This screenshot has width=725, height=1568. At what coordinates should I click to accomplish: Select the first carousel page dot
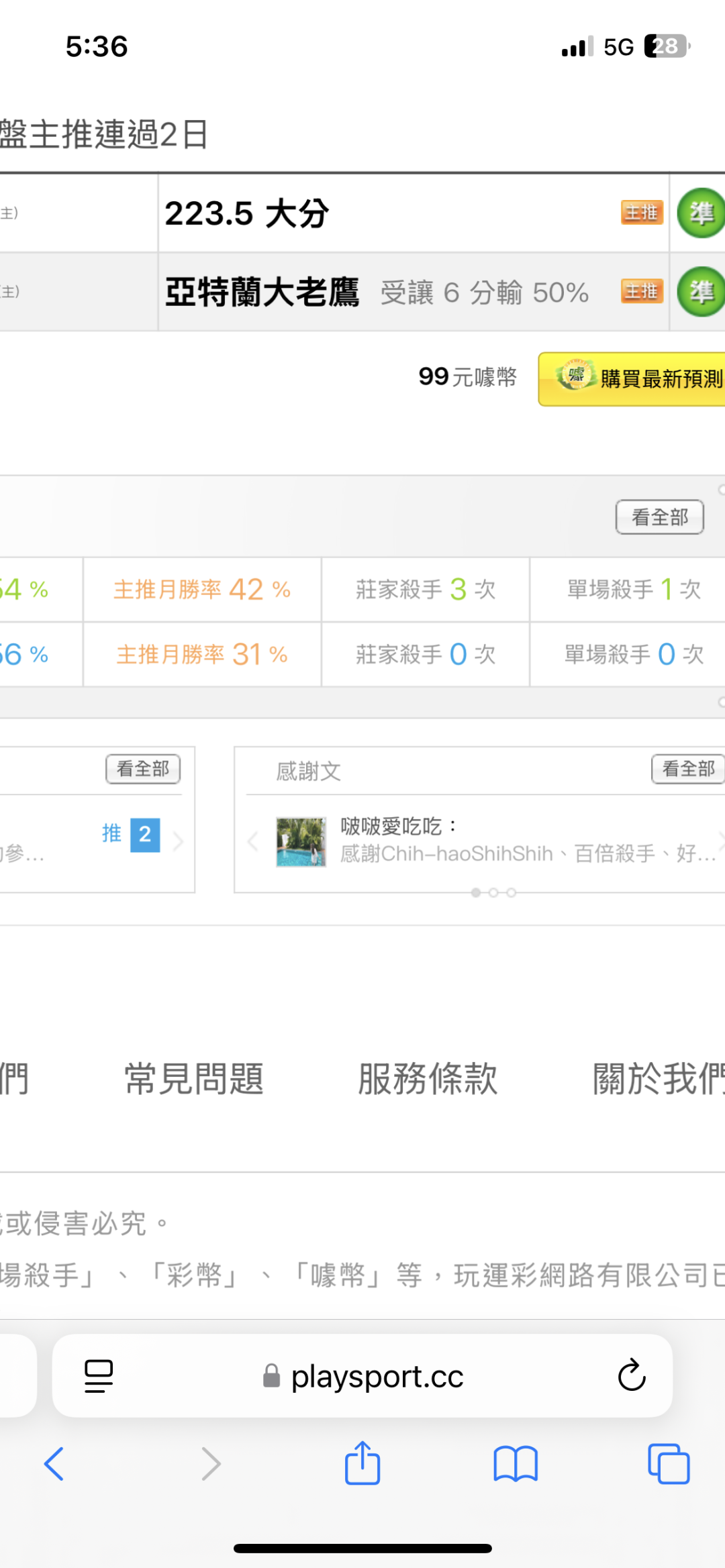[x=476, y=892]
